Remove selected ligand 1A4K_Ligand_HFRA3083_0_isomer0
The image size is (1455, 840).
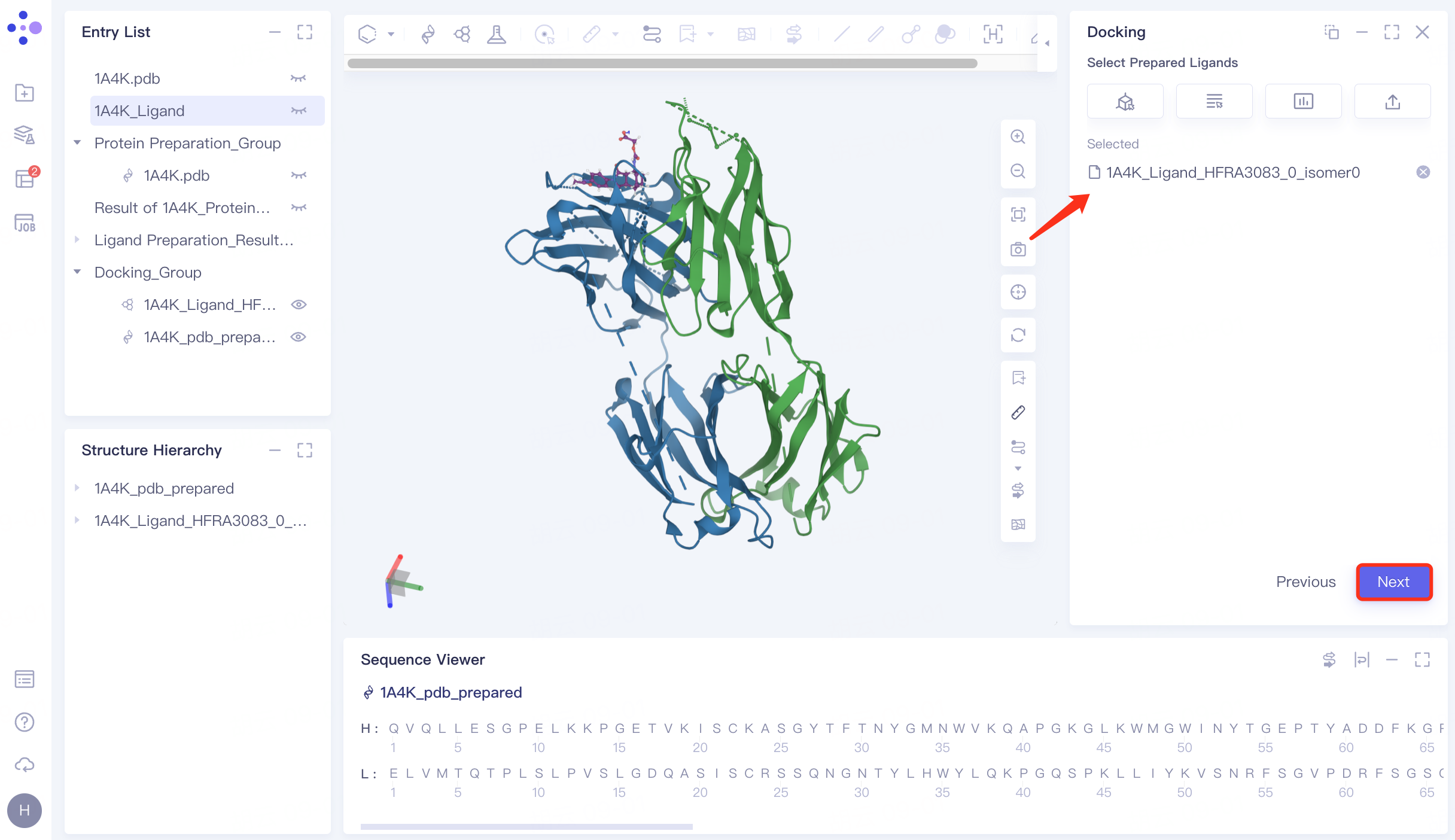coord(1423,172)
